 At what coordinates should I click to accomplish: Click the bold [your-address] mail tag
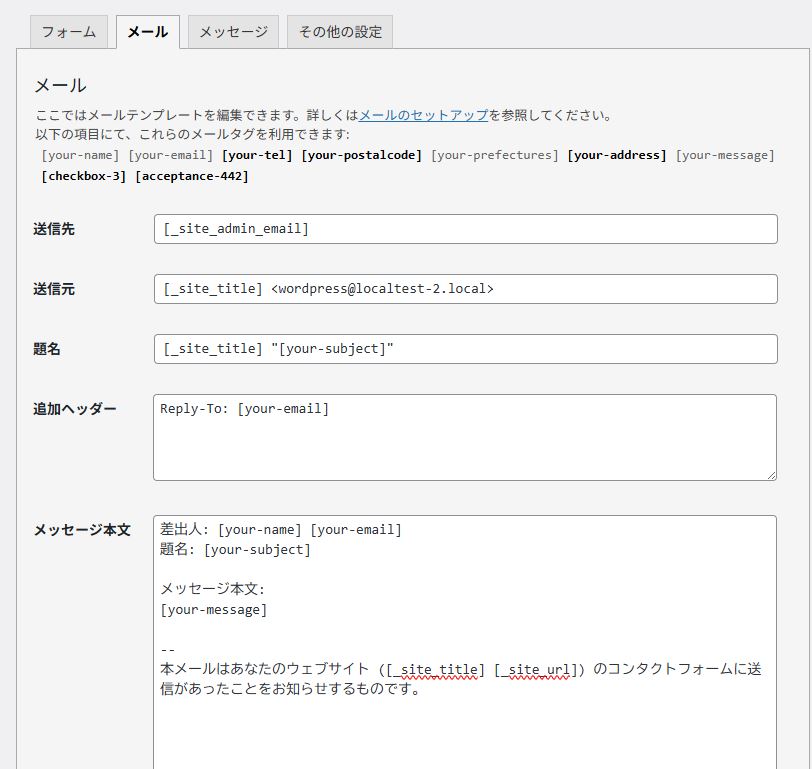point(617,155)
